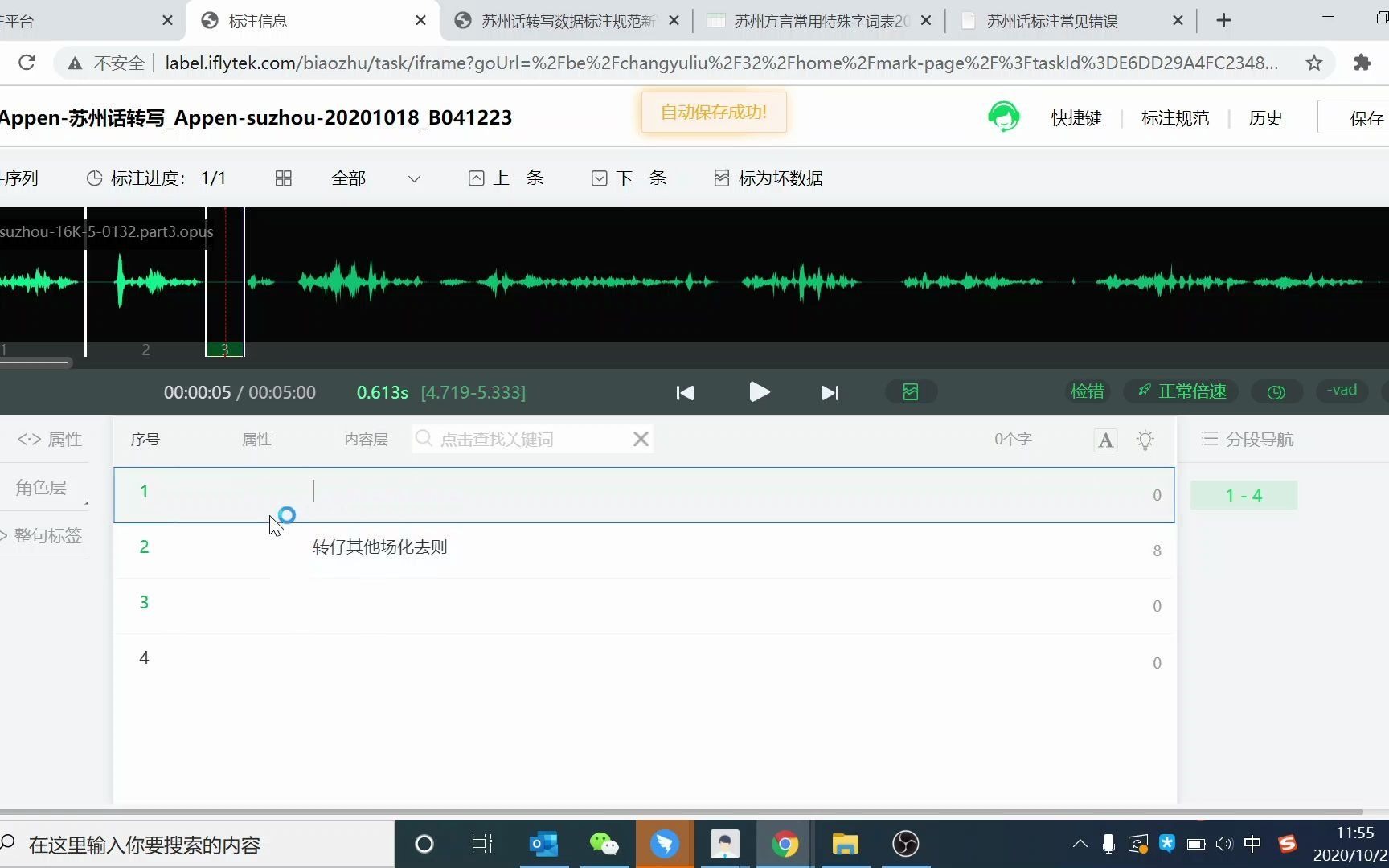Select transcript row 3
The width and height of the screenshot is (1389, 868).
tap(644, 605)
